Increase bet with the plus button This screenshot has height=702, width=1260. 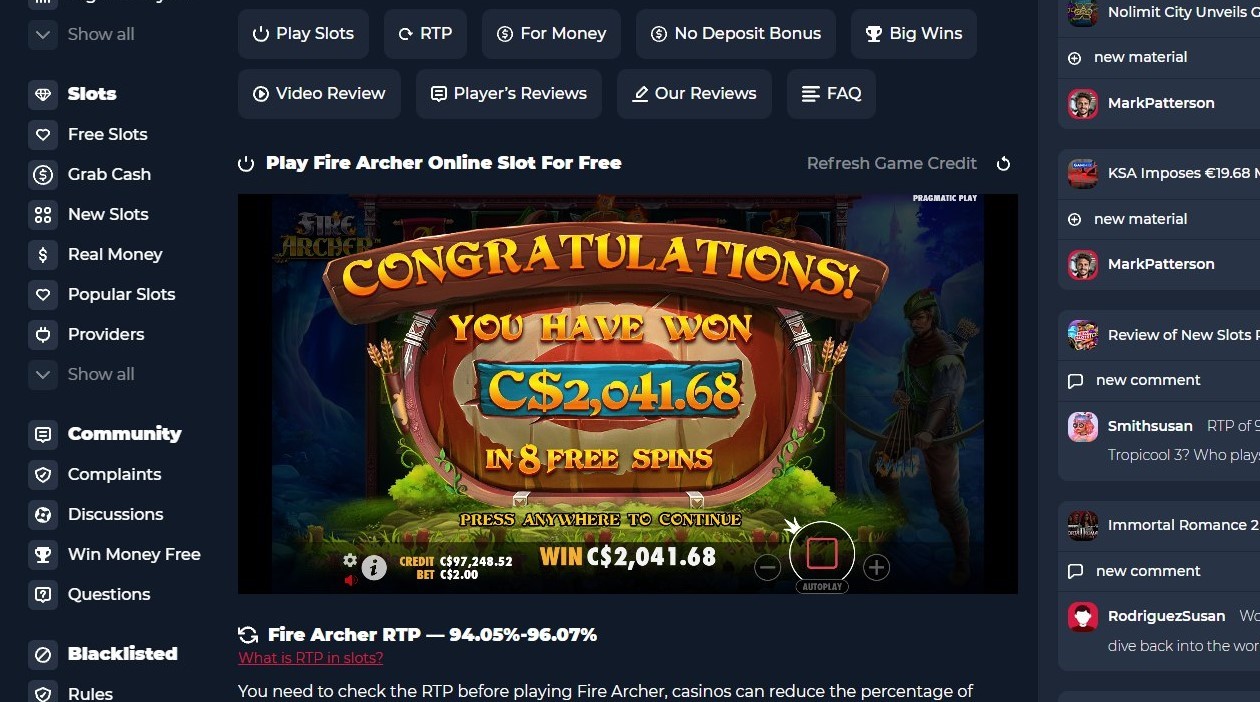click(x=876, y=568)
